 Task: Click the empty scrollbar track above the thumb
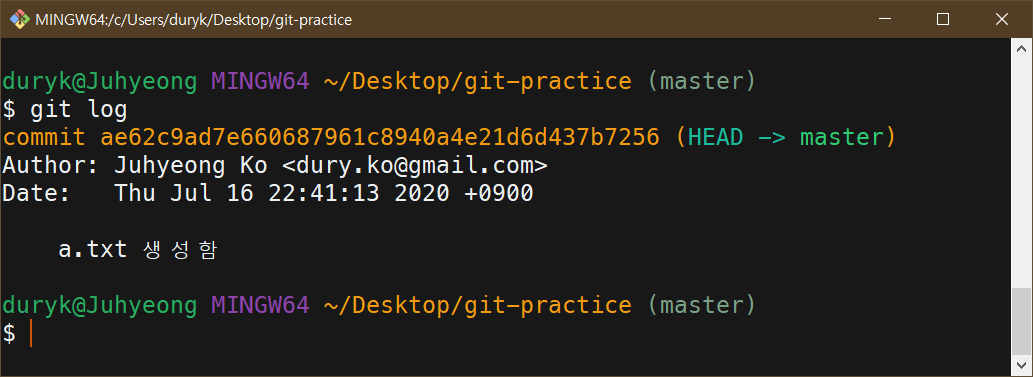pos(1022,173)
